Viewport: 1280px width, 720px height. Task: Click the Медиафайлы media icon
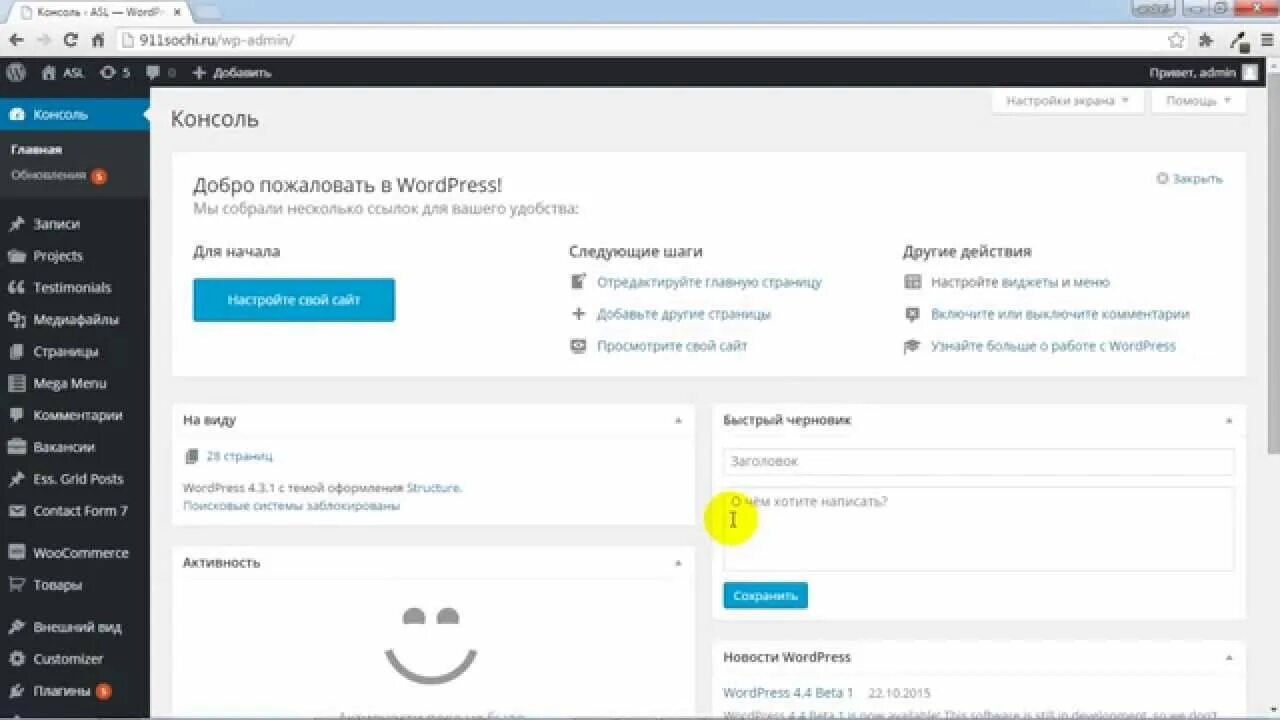click(16, 319)
